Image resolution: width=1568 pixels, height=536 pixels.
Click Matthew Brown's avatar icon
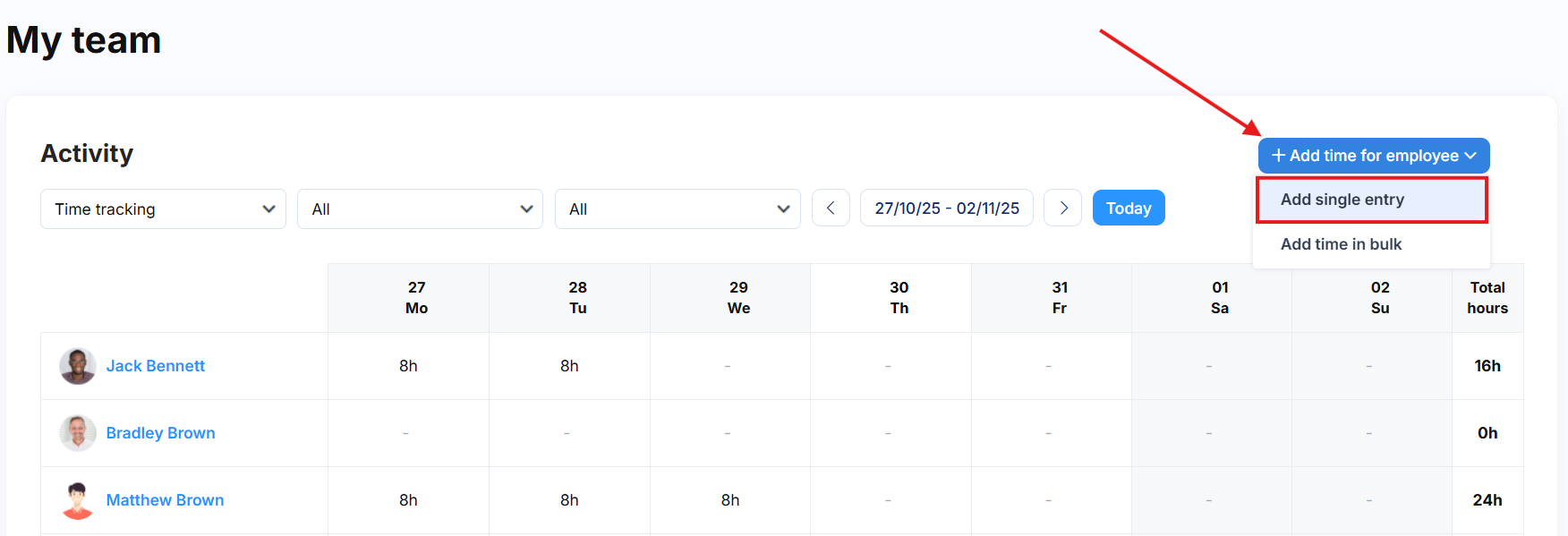pos(78,500)
